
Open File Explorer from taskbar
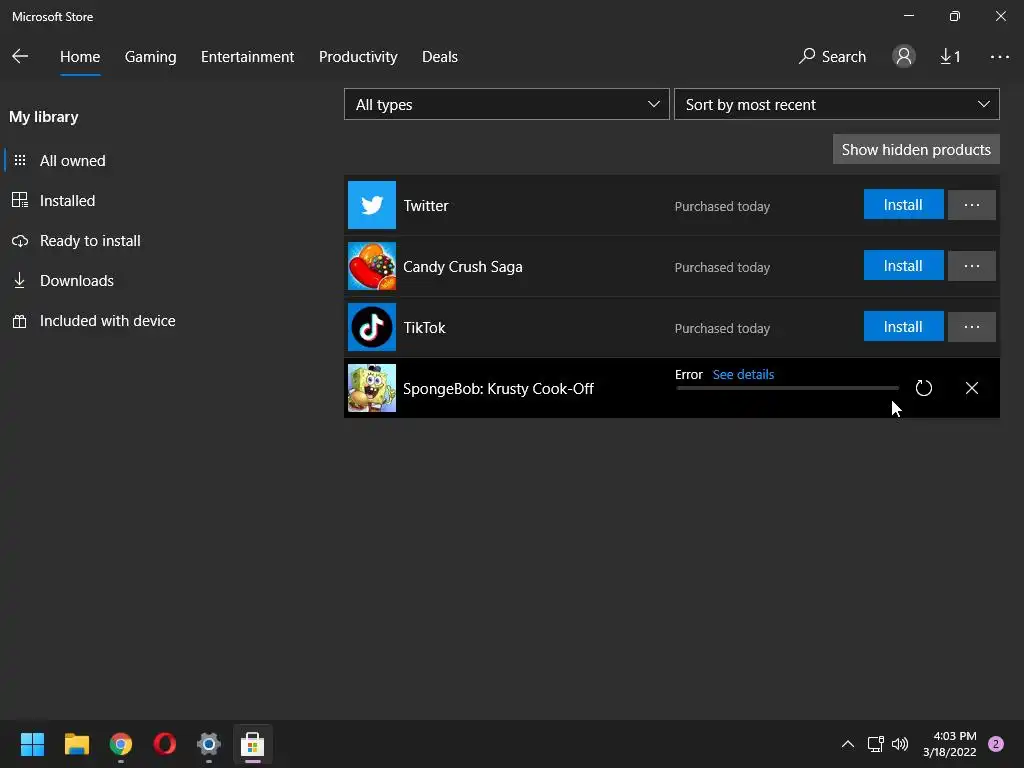pyautogui.click(x=76, y=744)
